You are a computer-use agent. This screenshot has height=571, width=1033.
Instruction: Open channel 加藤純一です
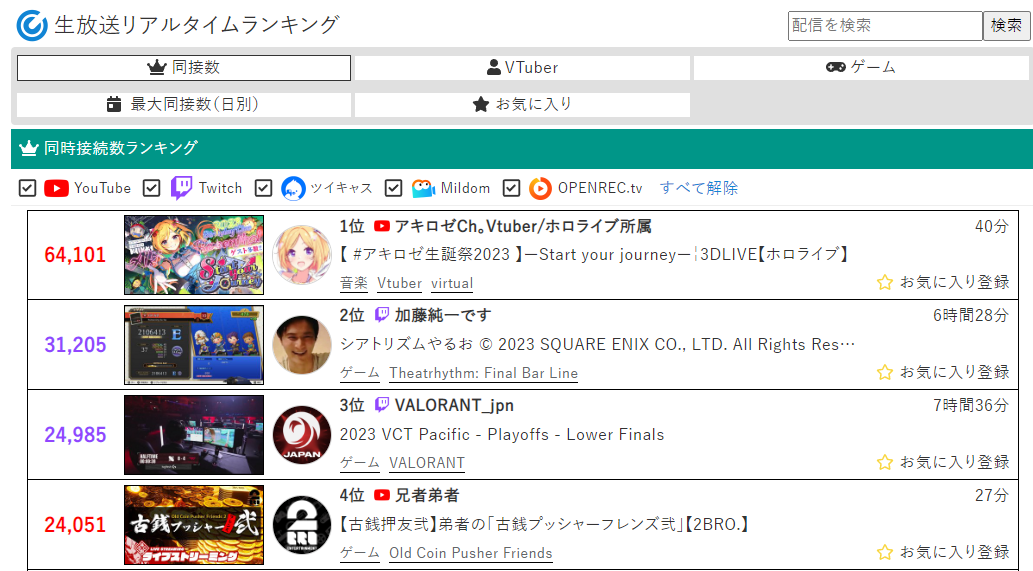tap(443, 315)
